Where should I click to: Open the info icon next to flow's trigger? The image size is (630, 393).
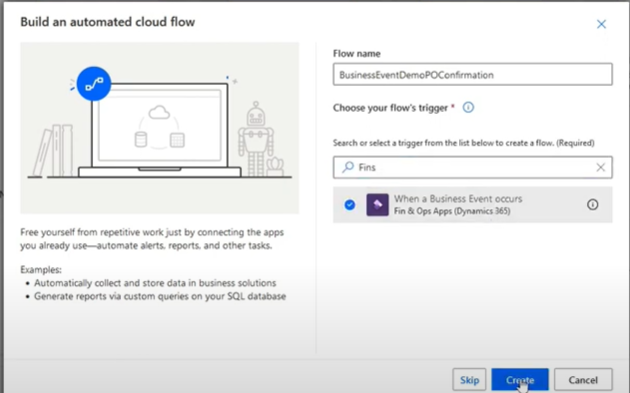[x=468, y=107]
